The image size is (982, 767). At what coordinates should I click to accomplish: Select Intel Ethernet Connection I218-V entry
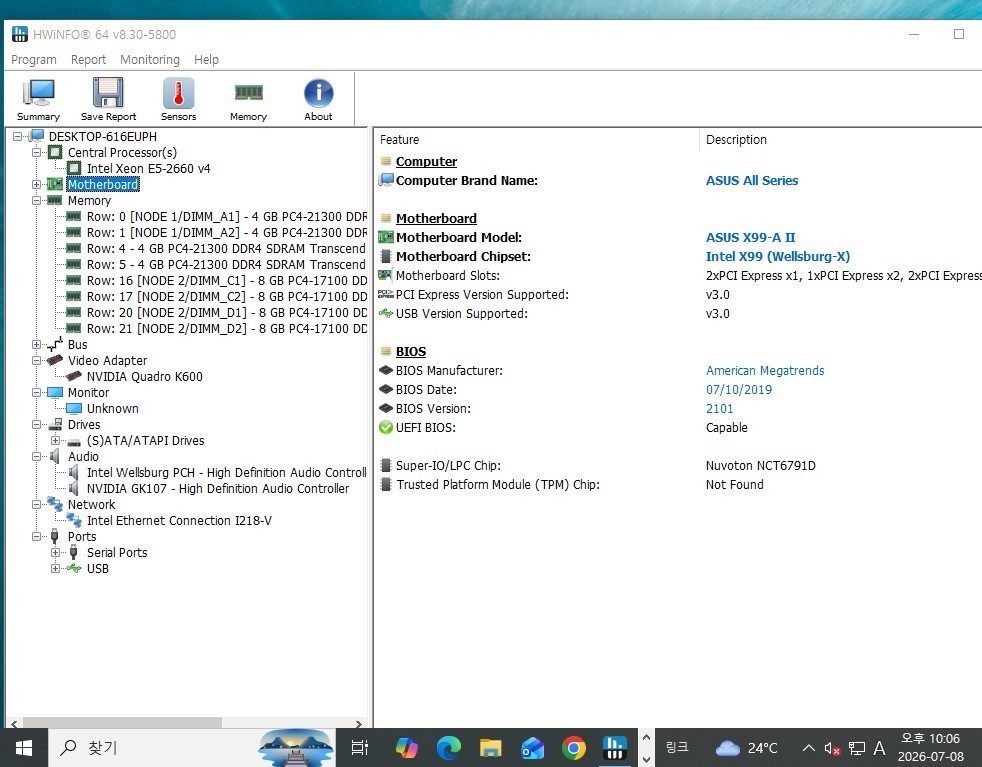click(x=179, y=520)
